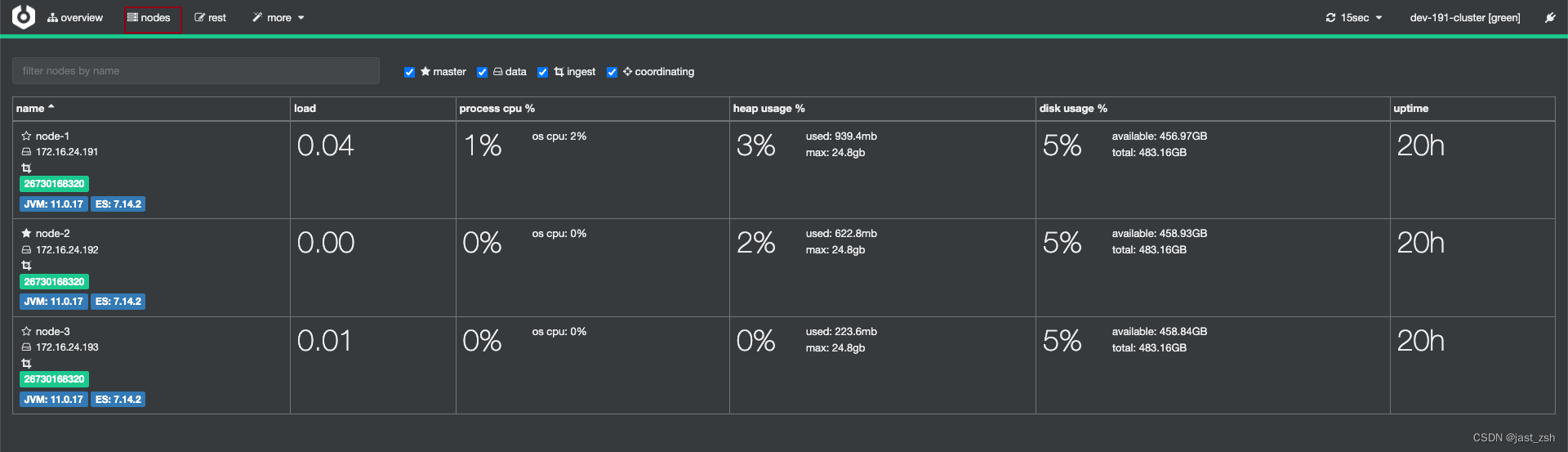Click the Cerebro logo icon

24,17
